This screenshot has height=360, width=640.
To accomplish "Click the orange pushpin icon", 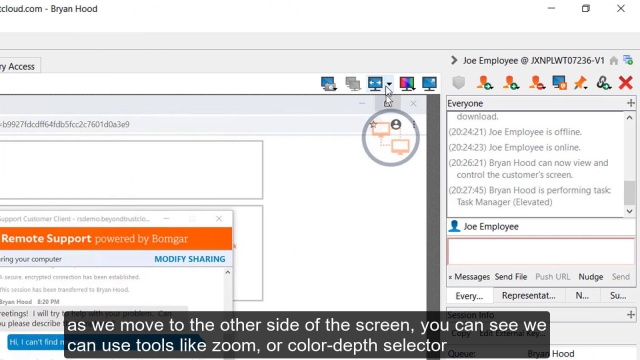I will [x=580, y=83].
